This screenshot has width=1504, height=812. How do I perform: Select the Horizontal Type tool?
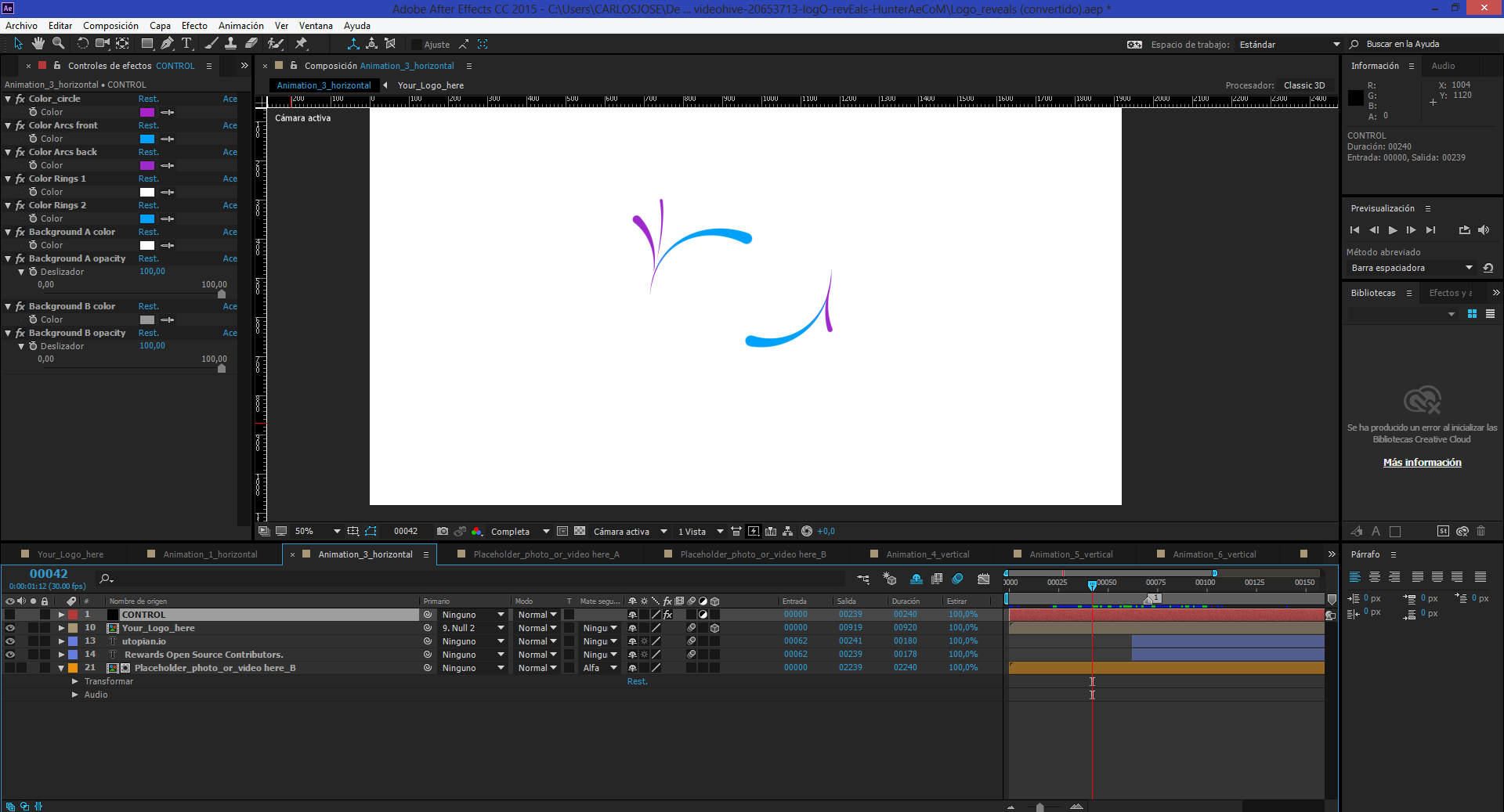[186, 44]
